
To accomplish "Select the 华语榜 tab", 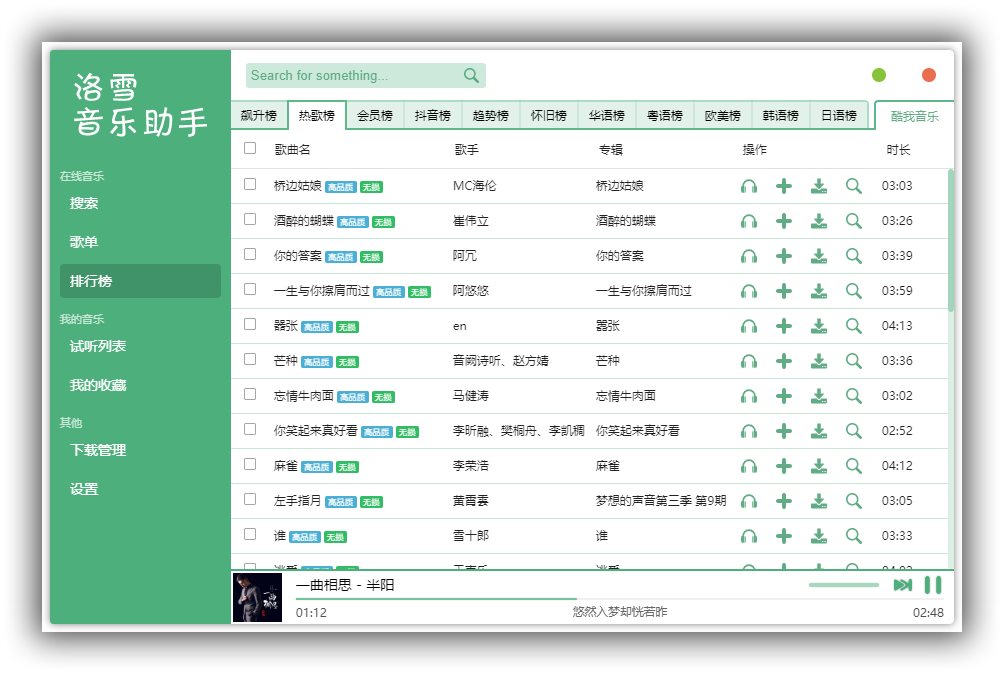I will pos(606,116).
